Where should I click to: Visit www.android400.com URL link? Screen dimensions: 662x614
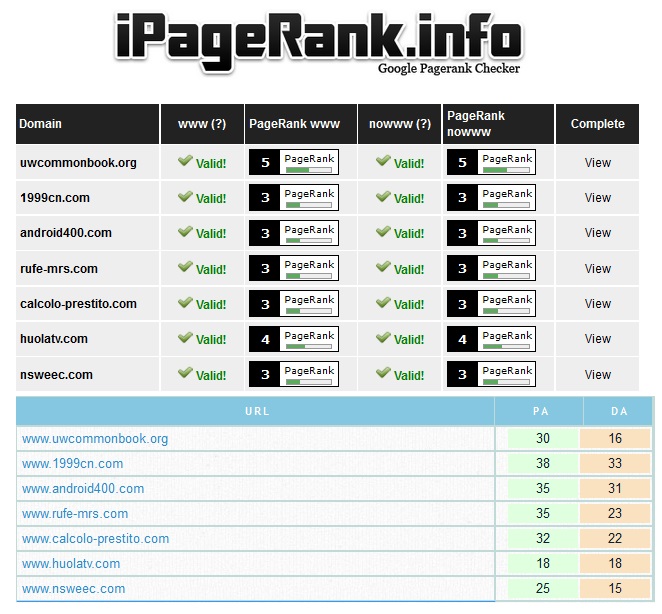pos(83,489)
